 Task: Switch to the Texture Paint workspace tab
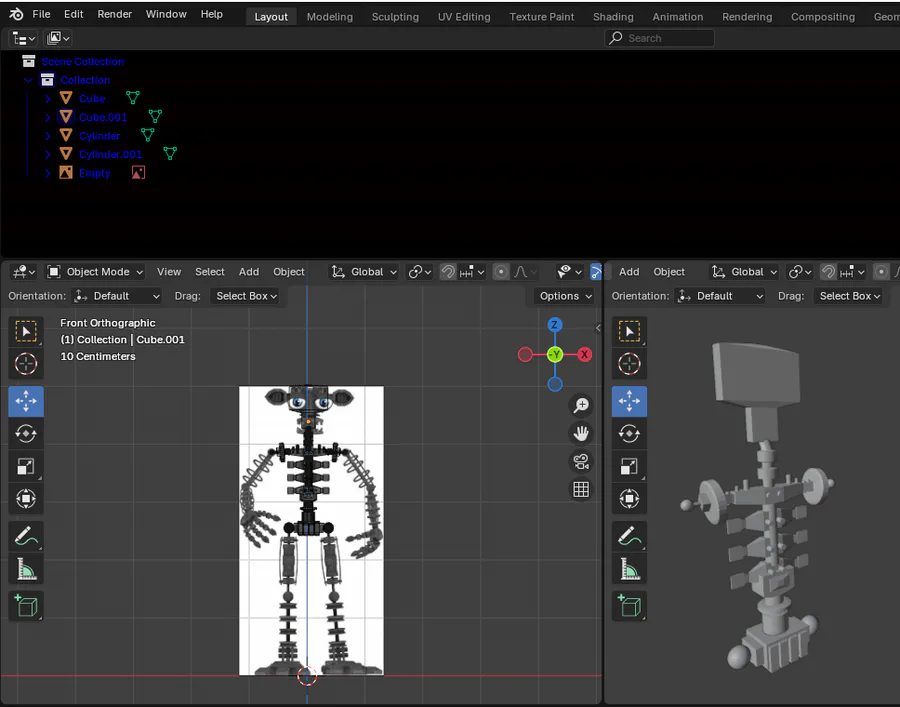coord(541,17)
